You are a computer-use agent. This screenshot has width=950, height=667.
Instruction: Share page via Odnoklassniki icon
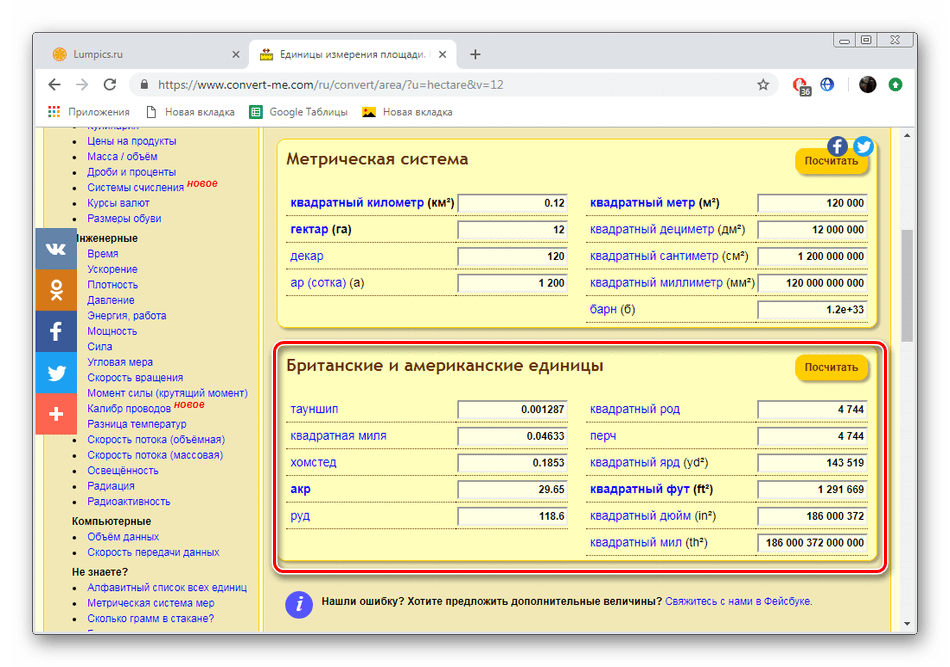click(x=55, y=290)
